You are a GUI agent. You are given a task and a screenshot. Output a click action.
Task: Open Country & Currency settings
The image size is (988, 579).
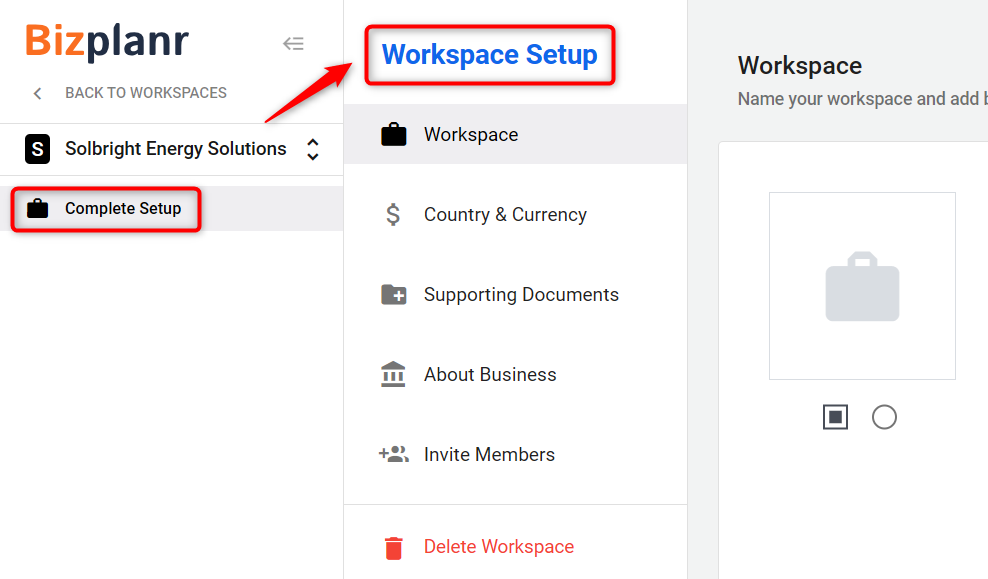point(515,214)
